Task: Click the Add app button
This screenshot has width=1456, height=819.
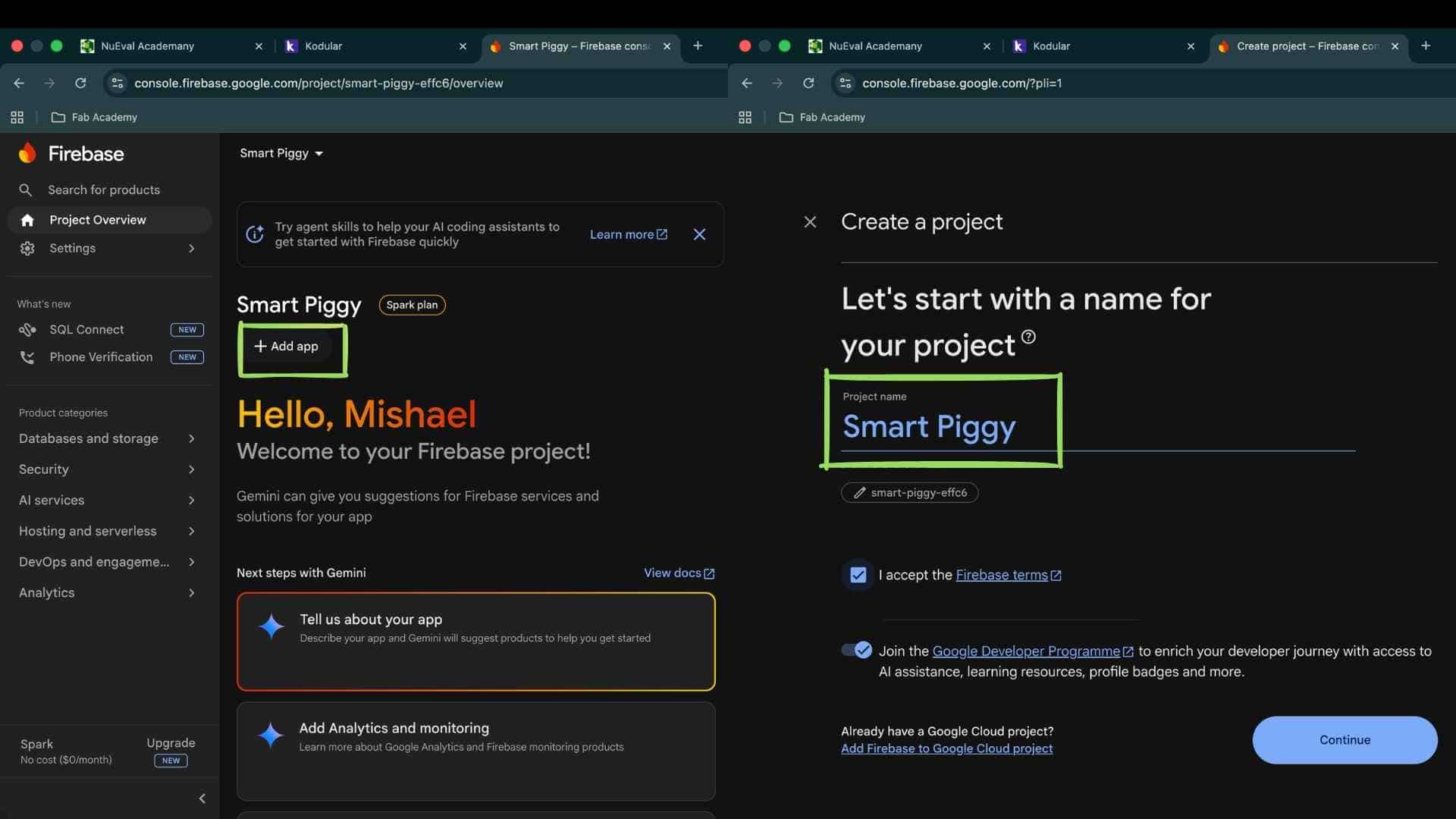Action: [x=286, y=346]
